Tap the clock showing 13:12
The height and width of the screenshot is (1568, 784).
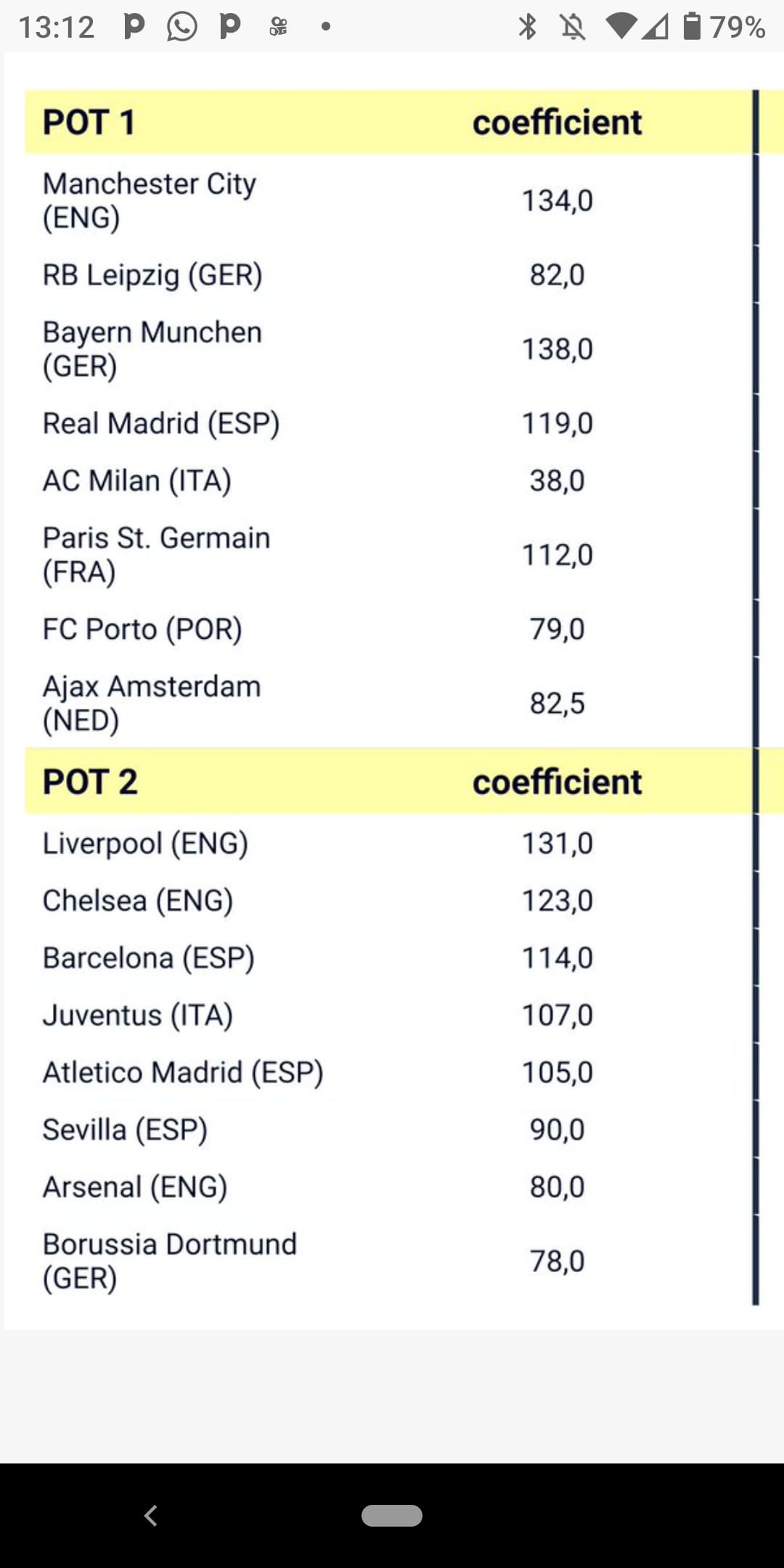[x=57, y=28]
